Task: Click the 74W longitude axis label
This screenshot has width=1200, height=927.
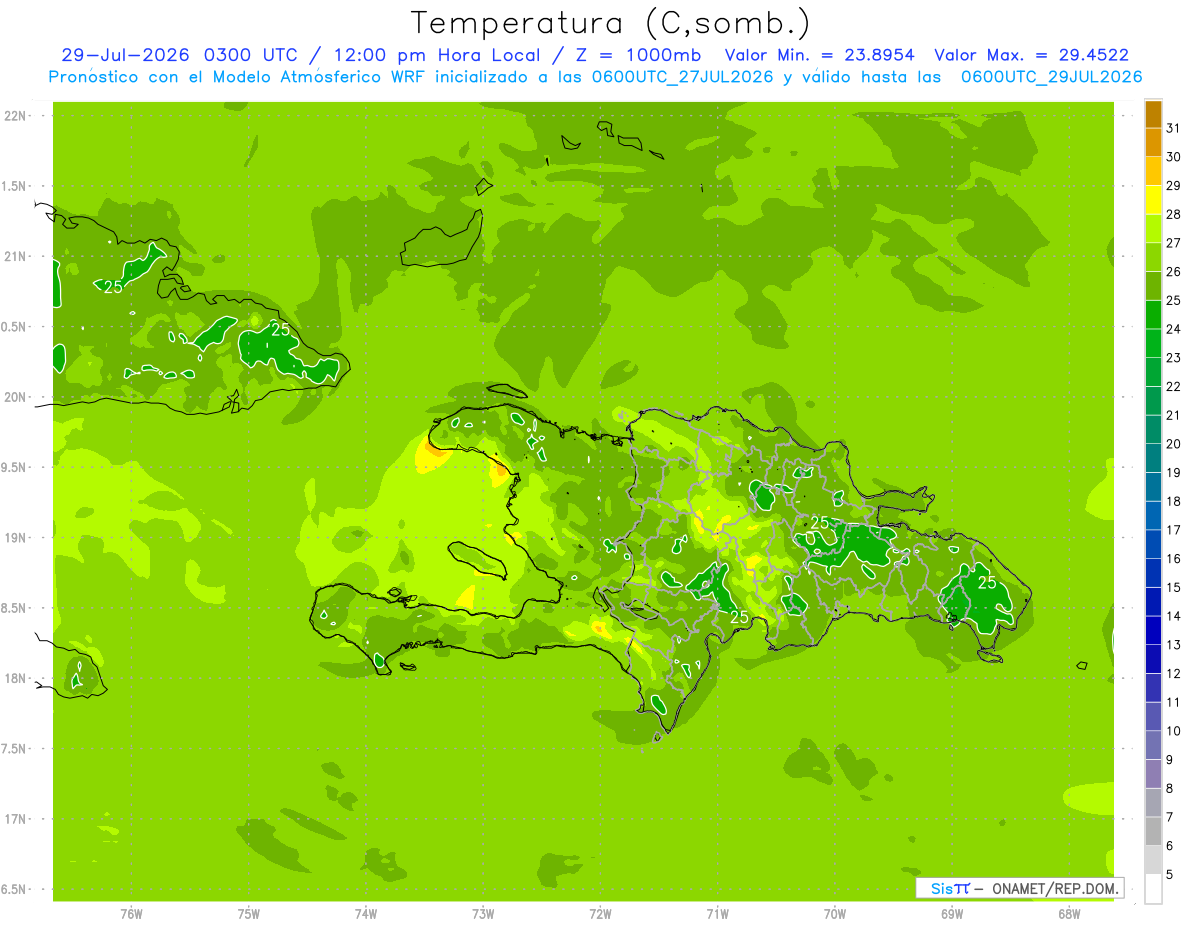Action: click(x=366, y=914)
